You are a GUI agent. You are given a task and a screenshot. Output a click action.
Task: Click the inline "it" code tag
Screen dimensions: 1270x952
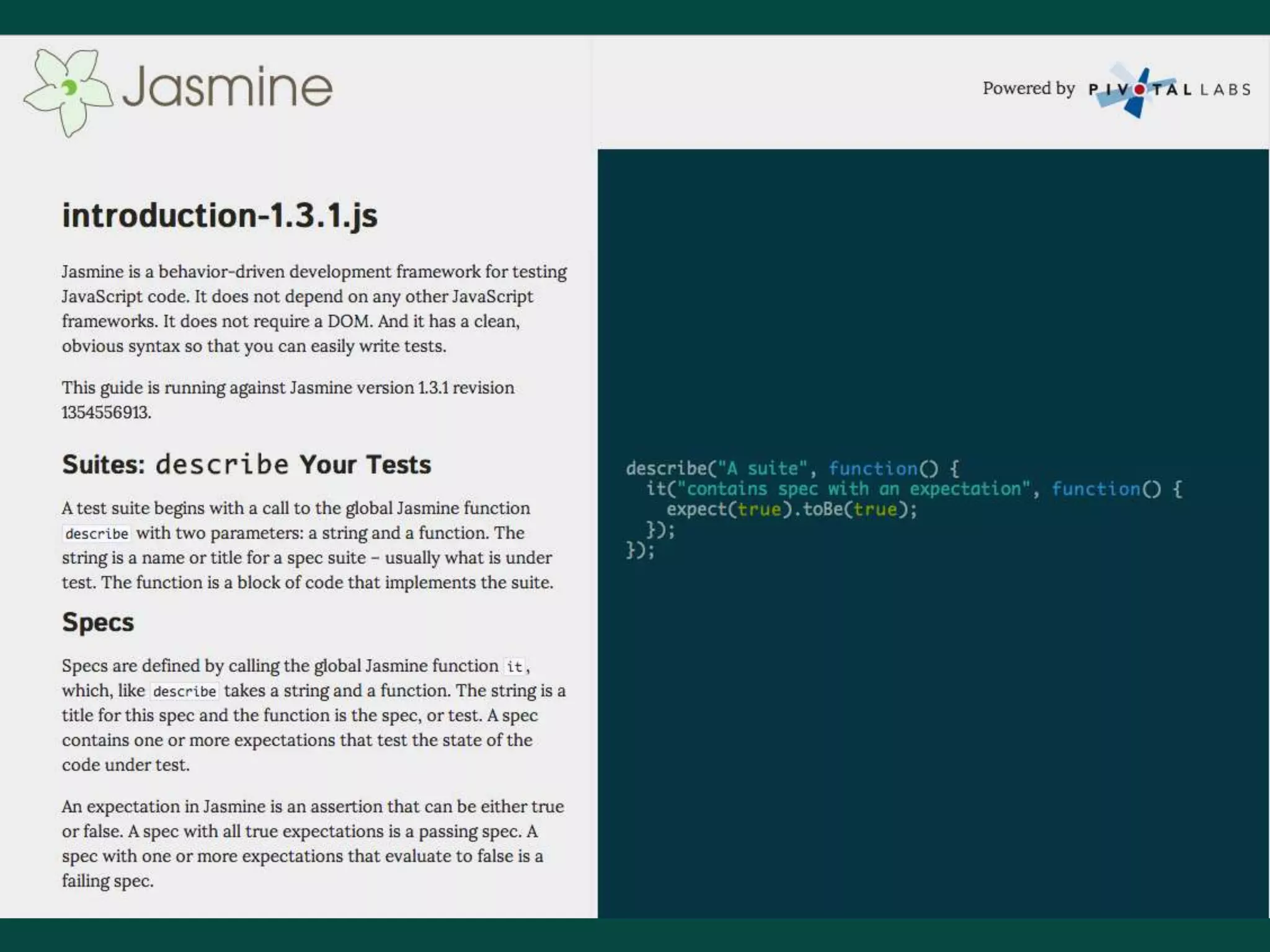pyautogui.click(x=514, y=667)
